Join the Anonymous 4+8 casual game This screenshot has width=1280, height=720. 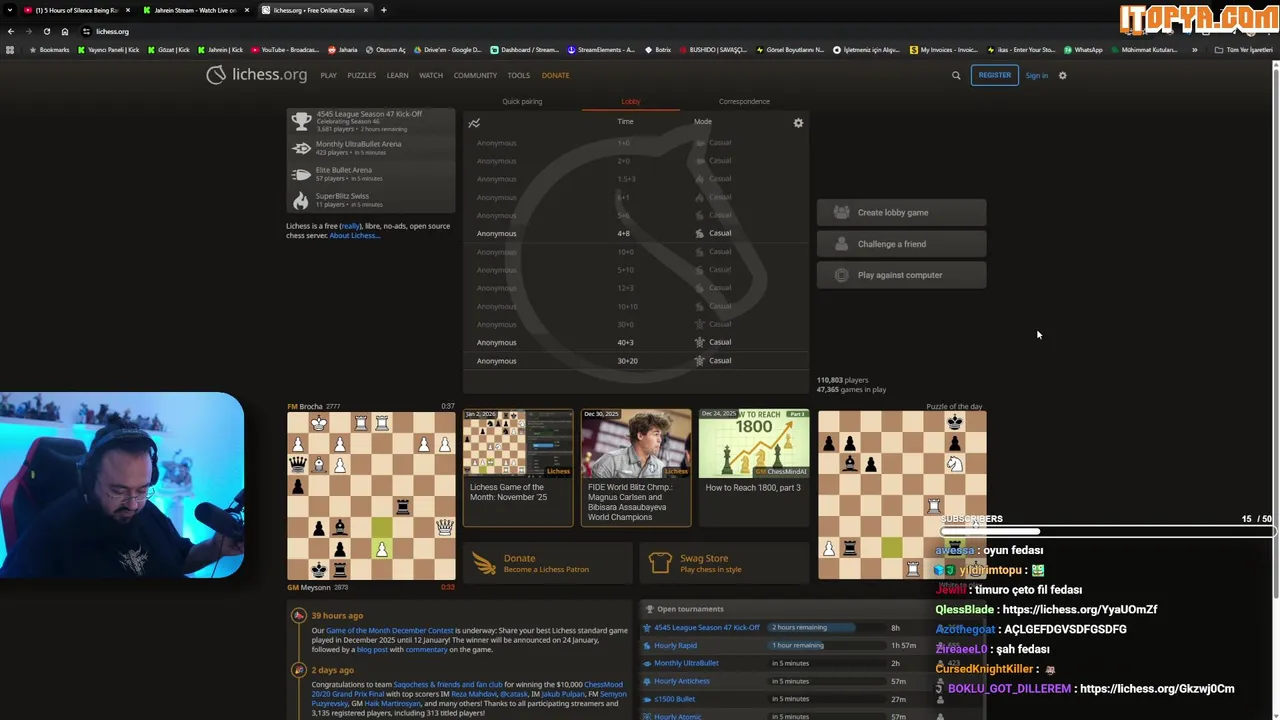636,233
